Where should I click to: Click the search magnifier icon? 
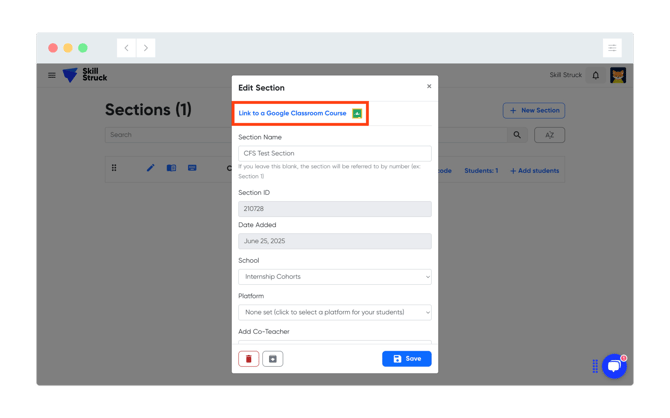point(517,135)
